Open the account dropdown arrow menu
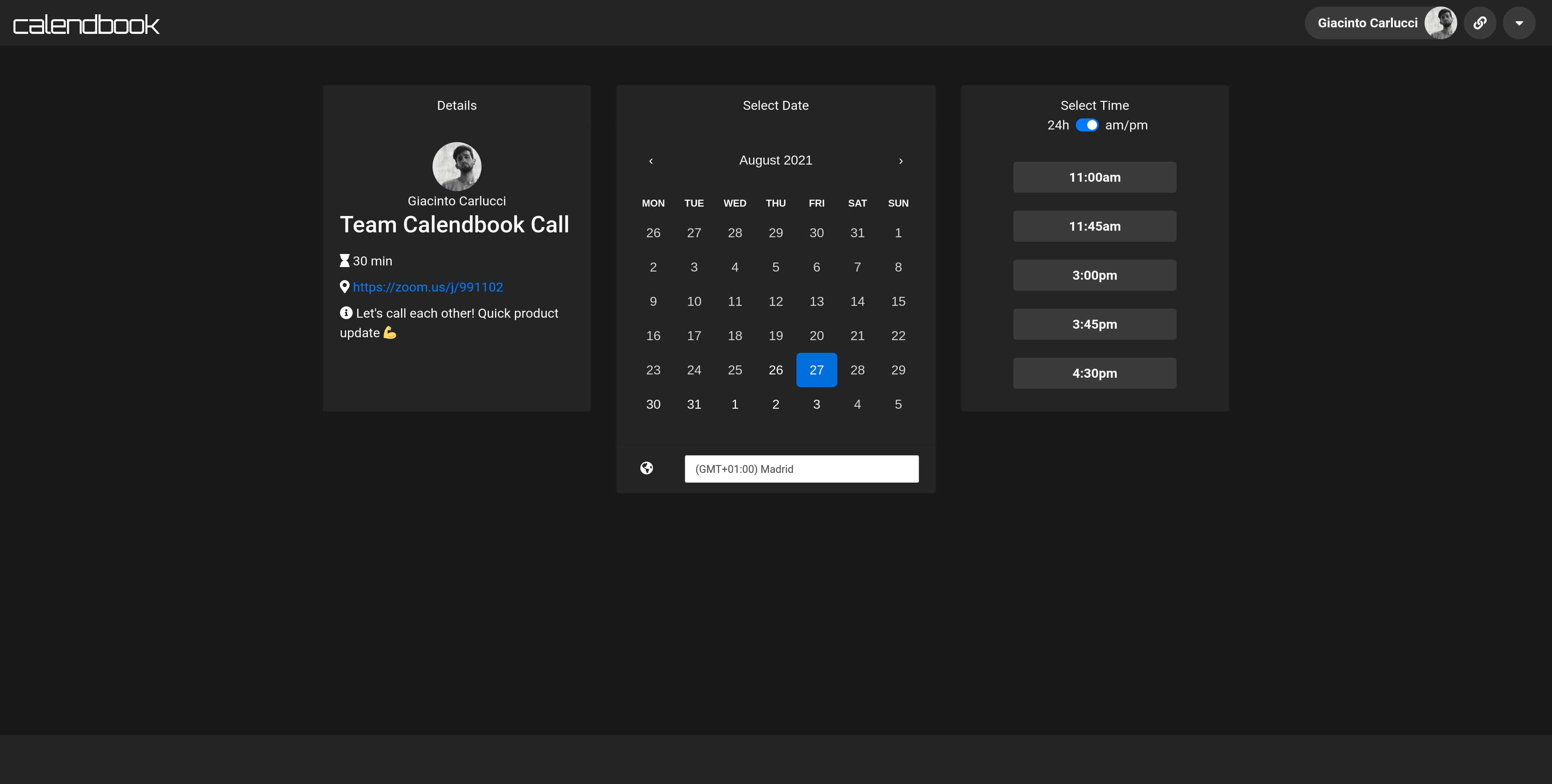Viewport: 1552px width, 784px height. pyautogui.click(x=1519, y=23)
